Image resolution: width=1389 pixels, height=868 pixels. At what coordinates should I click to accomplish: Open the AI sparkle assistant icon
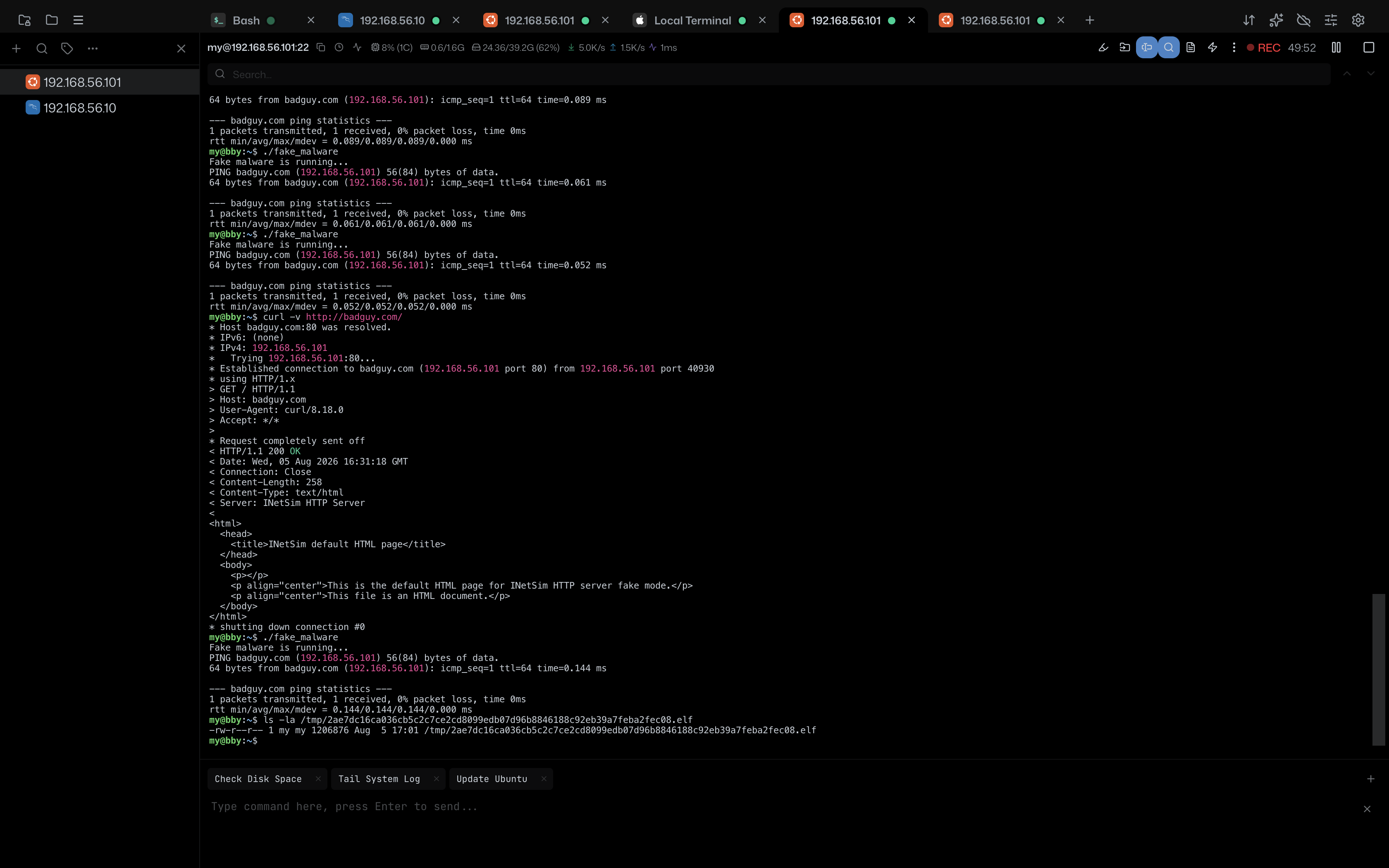tap(1276, 20)
